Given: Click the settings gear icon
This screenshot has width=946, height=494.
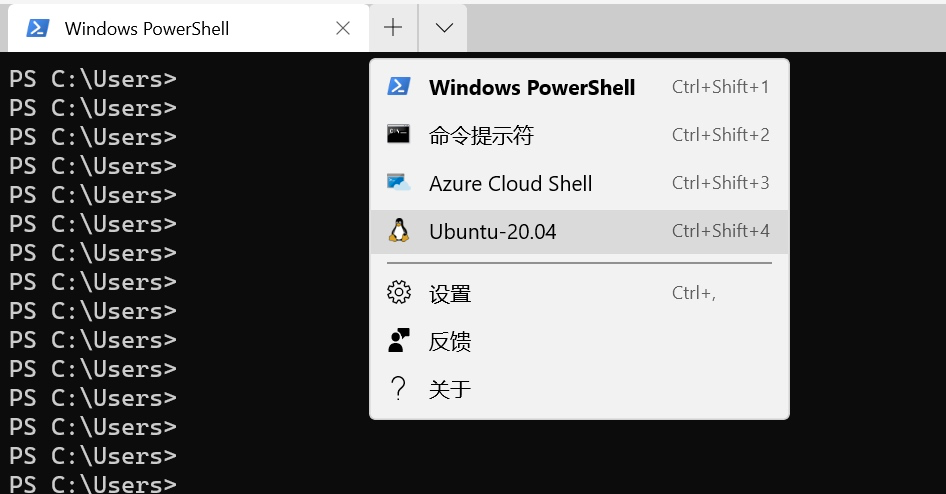Looking at the screenshot, I should [x=399, y=293].
